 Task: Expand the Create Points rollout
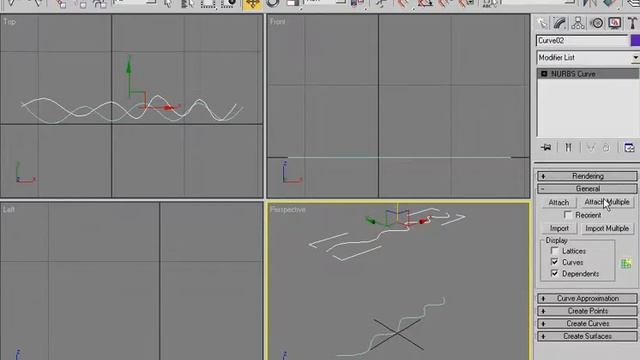pos(587,311)
